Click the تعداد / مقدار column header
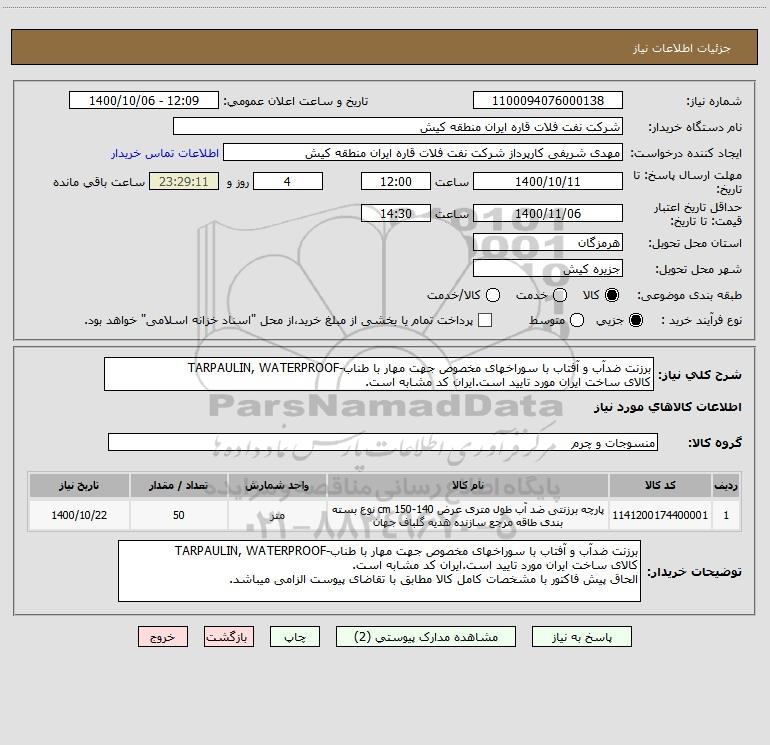This screenshot has width=770, height=745. (x=179, y=485)
